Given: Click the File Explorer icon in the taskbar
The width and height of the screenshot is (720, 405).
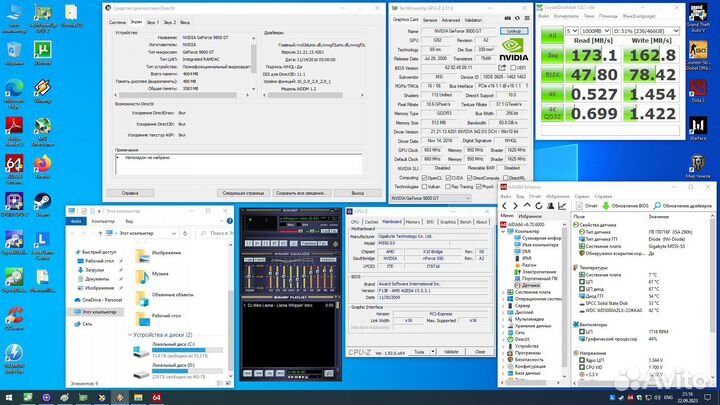Looking at the screenshot, I should pos(138,397).
